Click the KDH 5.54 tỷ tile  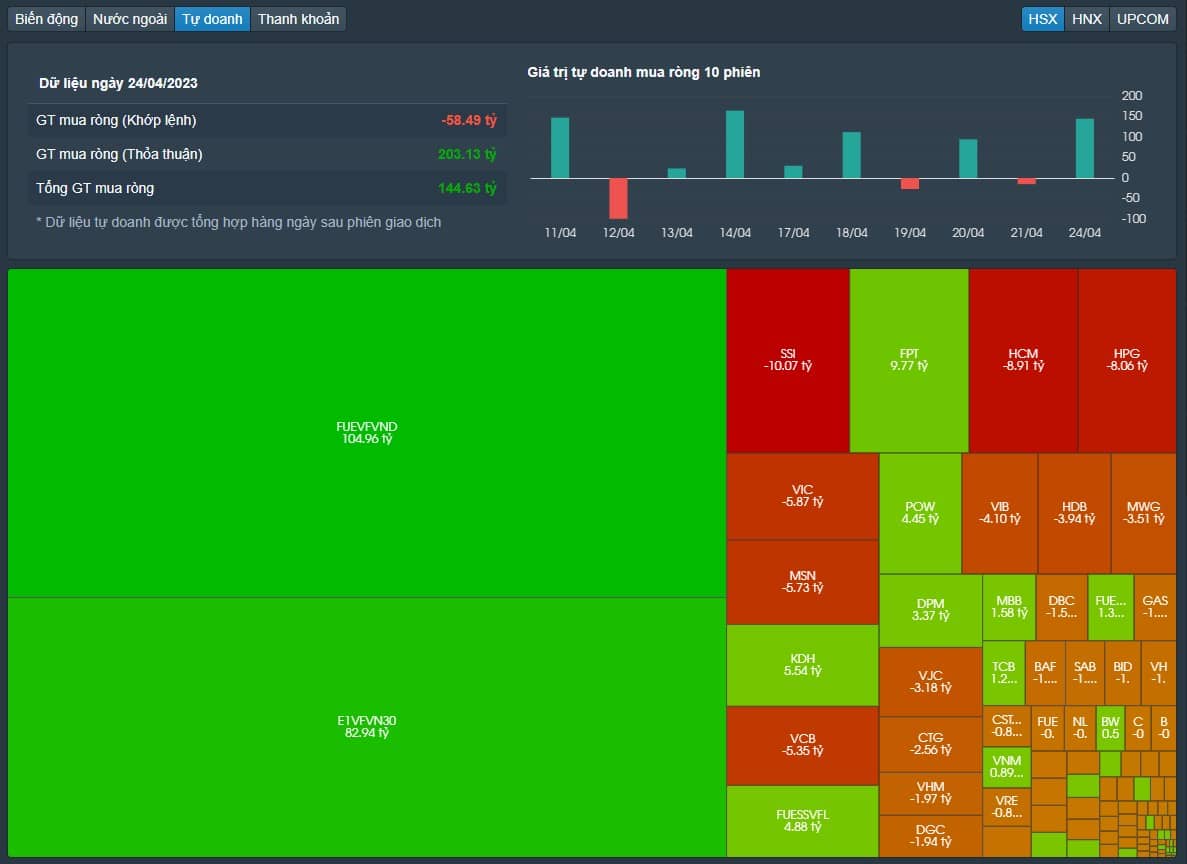(802, 665)
